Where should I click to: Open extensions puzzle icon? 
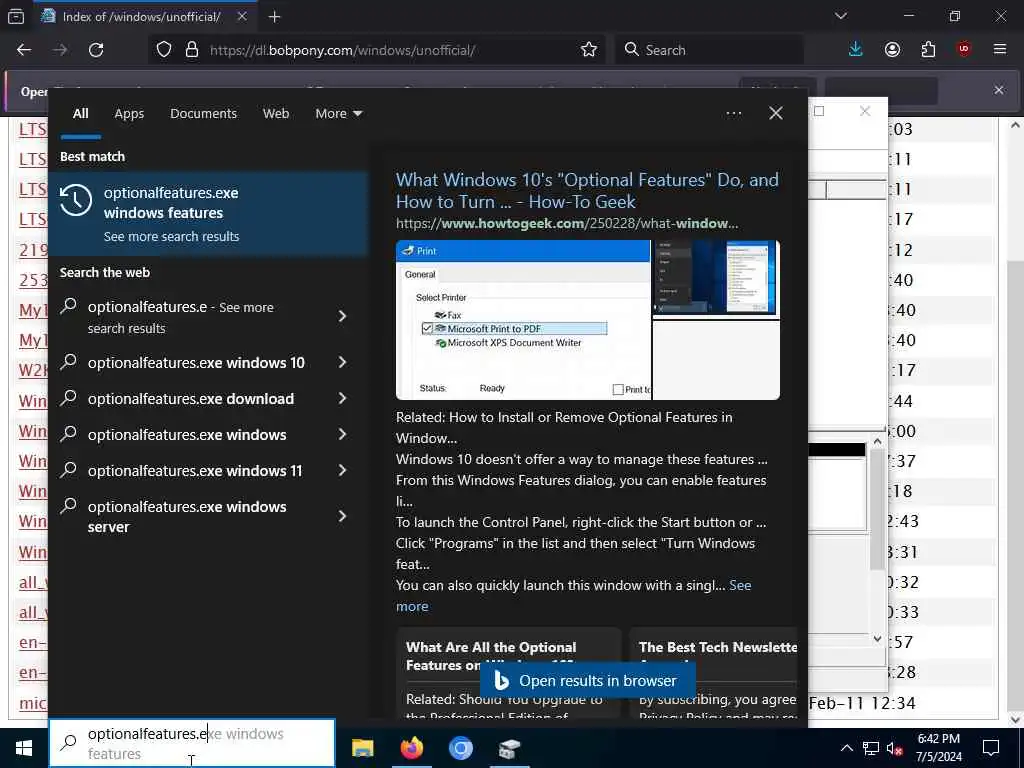928,50
